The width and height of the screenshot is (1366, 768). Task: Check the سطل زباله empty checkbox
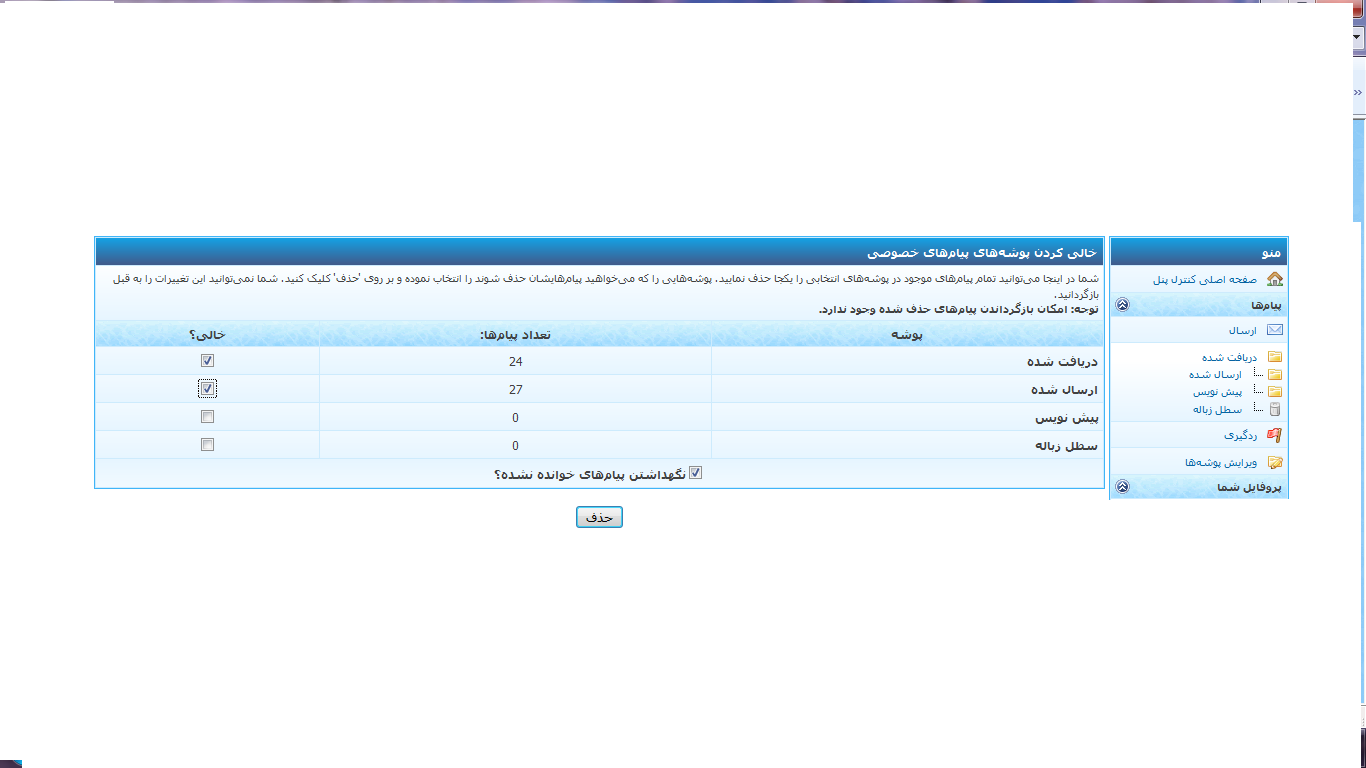point(207,445)
